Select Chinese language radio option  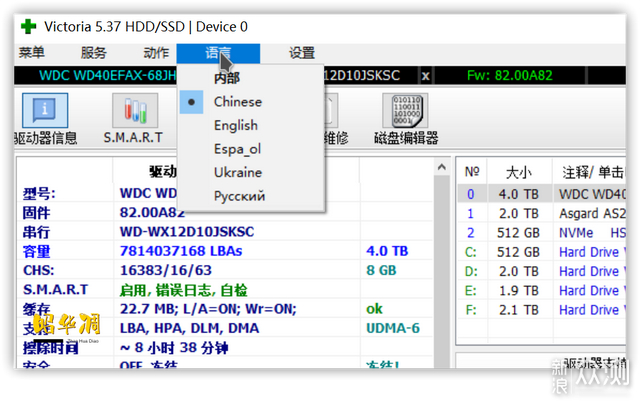point(237,102)
